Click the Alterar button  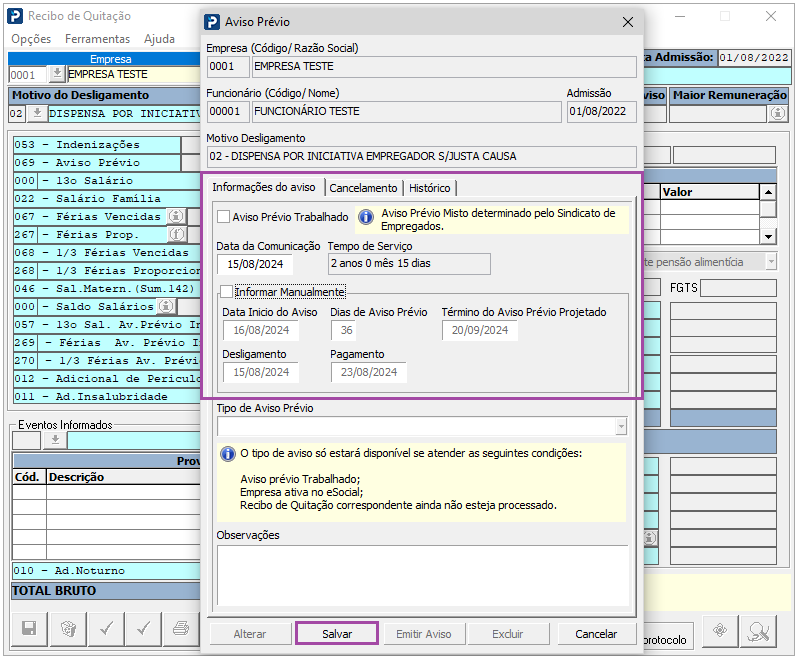pos(250,634)
